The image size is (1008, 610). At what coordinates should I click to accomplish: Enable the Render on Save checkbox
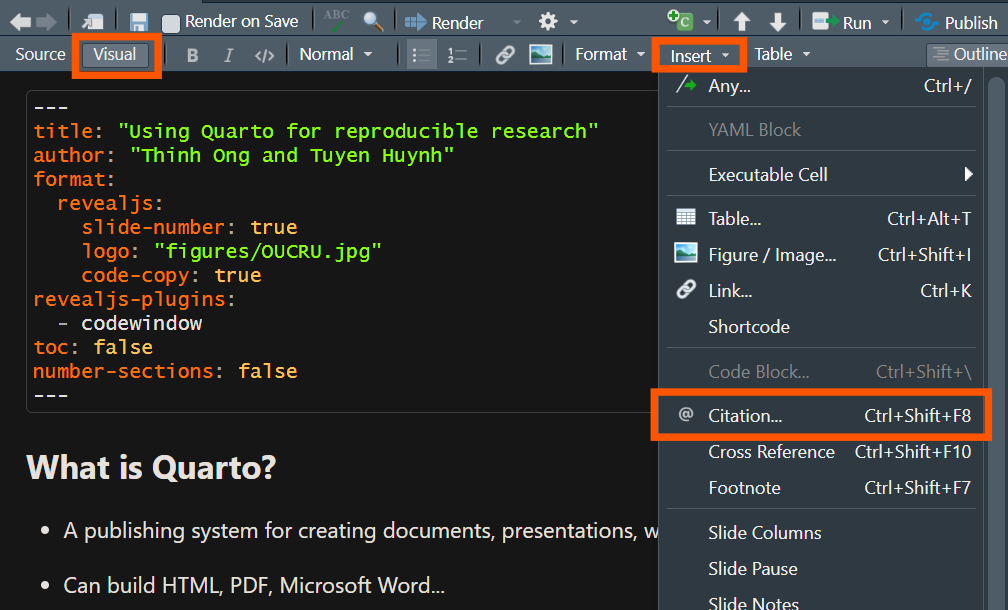[171, 22]
